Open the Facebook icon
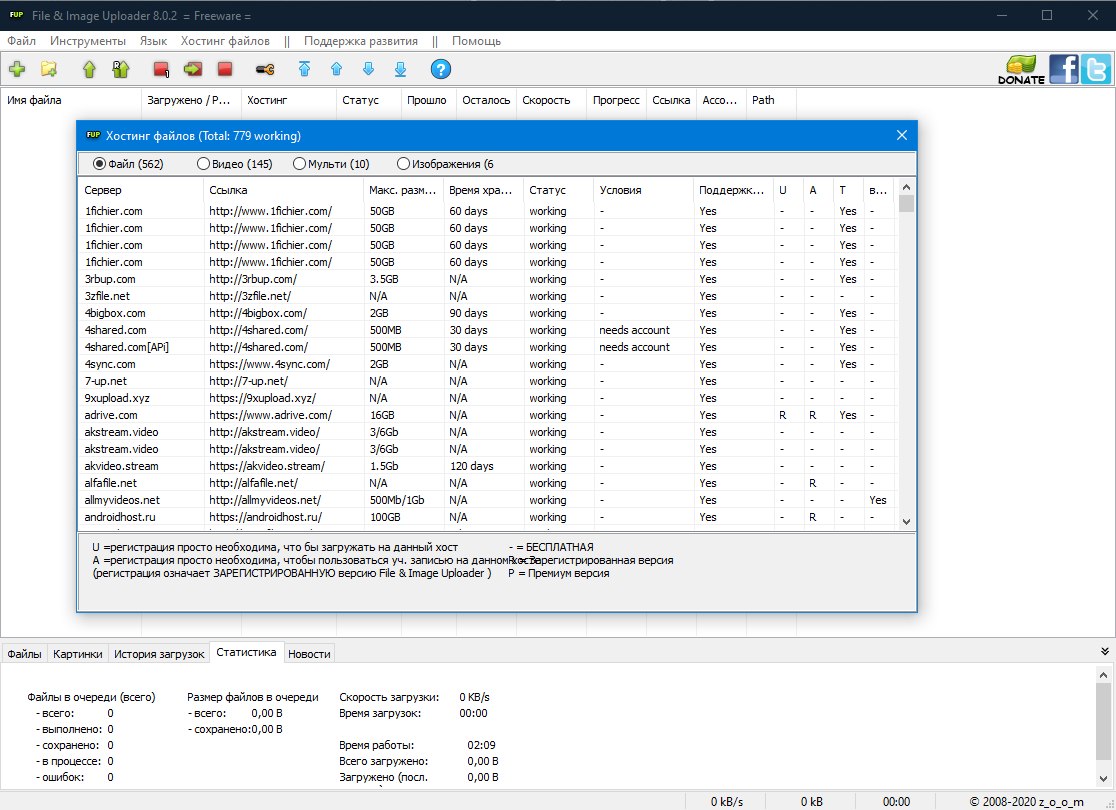This screenshot has height=810, width=1116. coord(1063,69)
